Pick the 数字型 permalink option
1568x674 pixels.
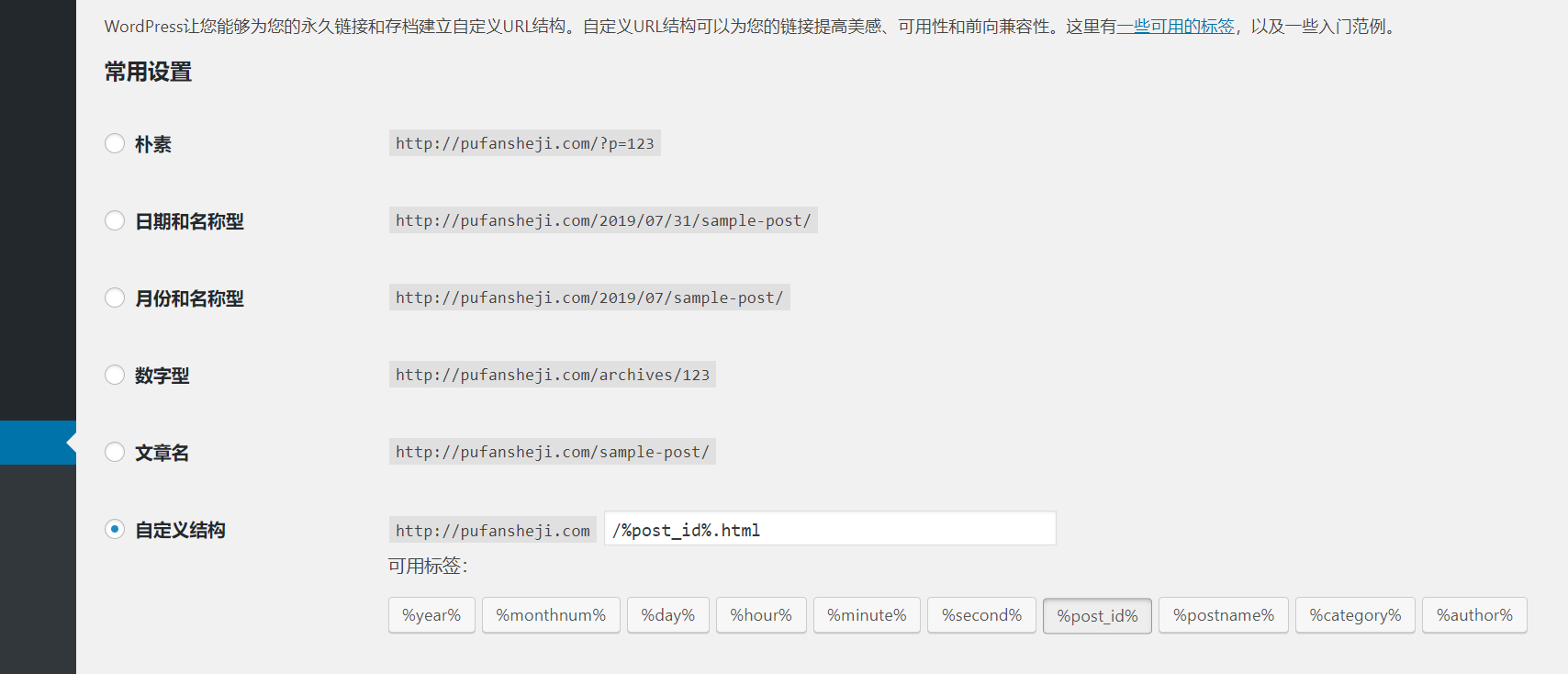point(115,375)
